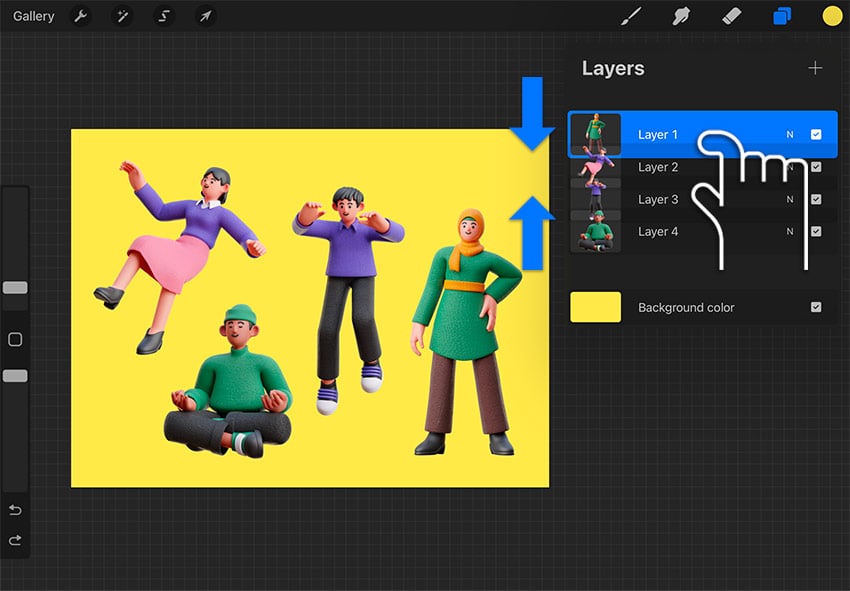Open the Adjustments panel
The height and width of the screenshot is (591, 850).
click(x=123, y=16)
